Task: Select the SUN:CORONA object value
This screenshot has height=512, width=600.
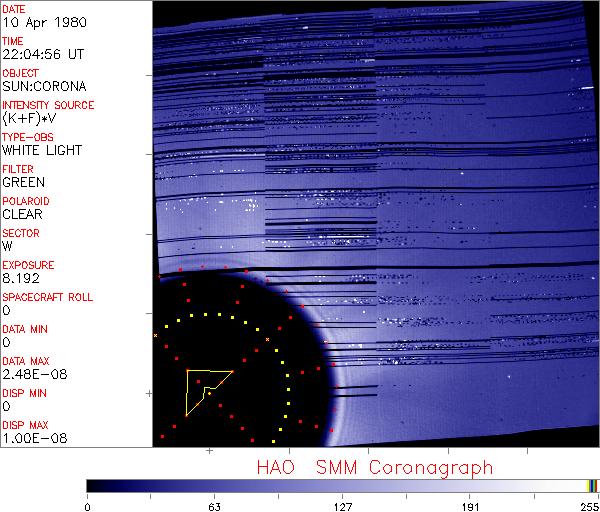Action: point(44,85)
